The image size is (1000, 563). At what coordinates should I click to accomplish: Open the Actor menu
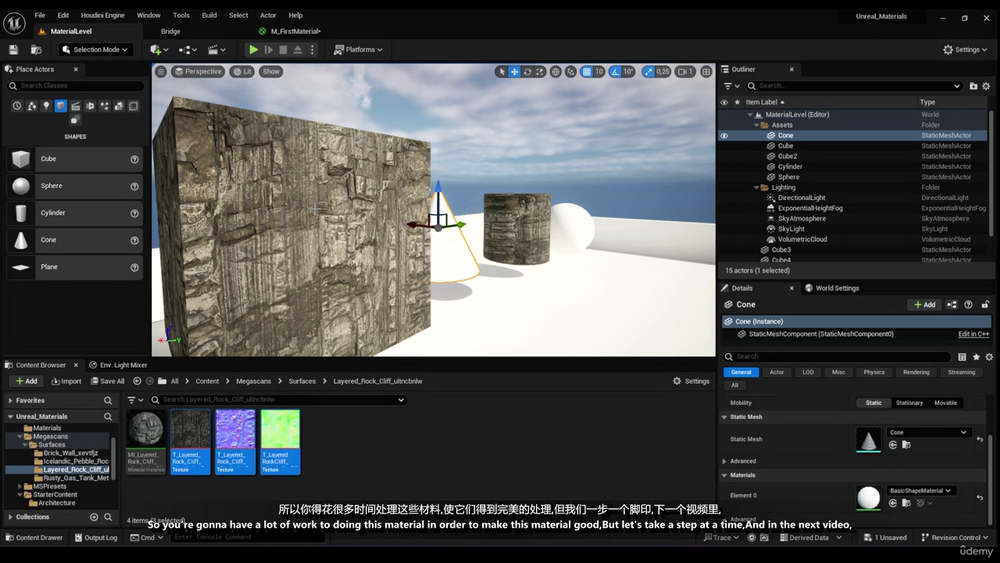click(x=268, y=15)
